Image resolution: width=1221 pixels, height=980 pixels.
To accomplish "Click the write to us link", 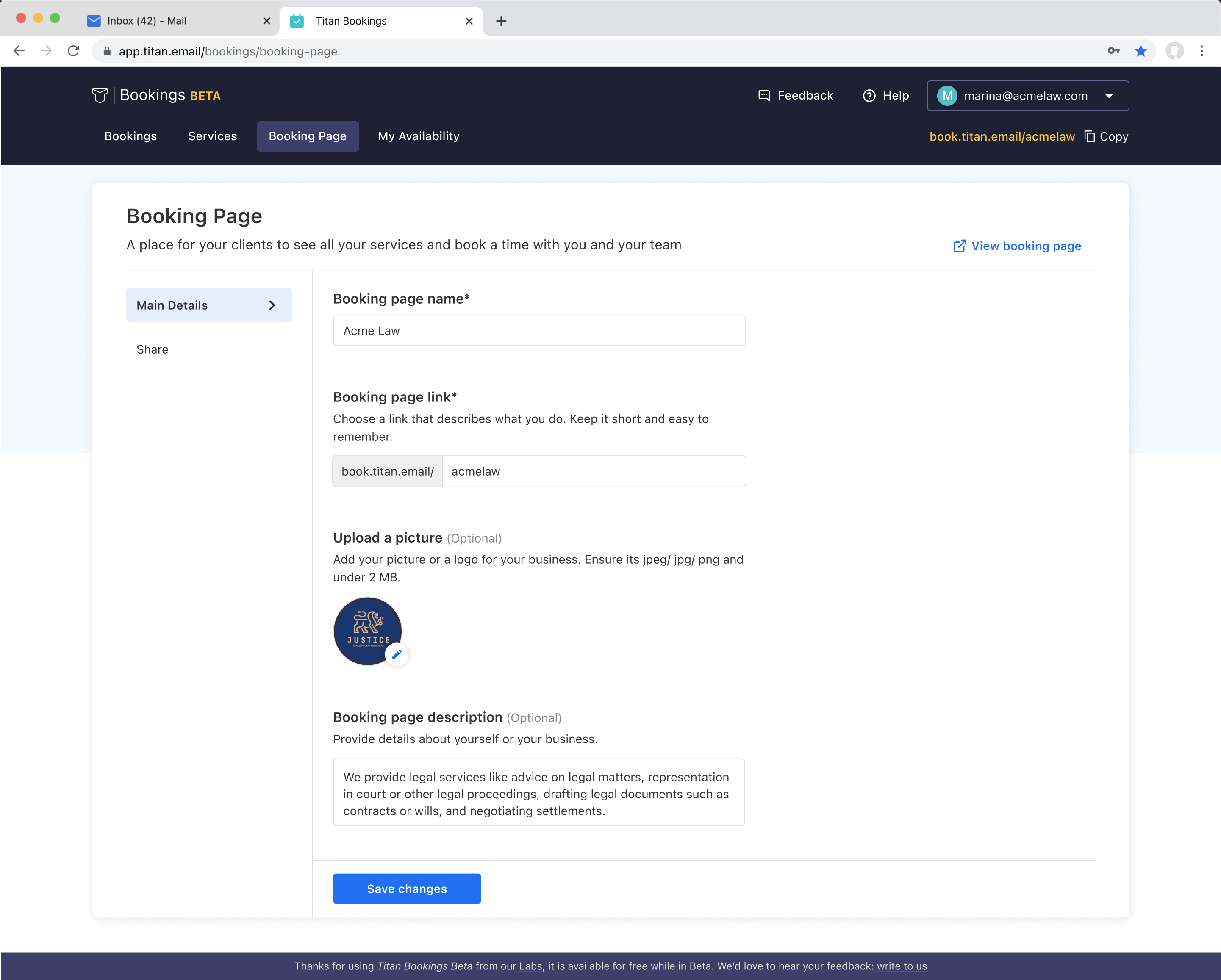I will (x=902, y=966).
